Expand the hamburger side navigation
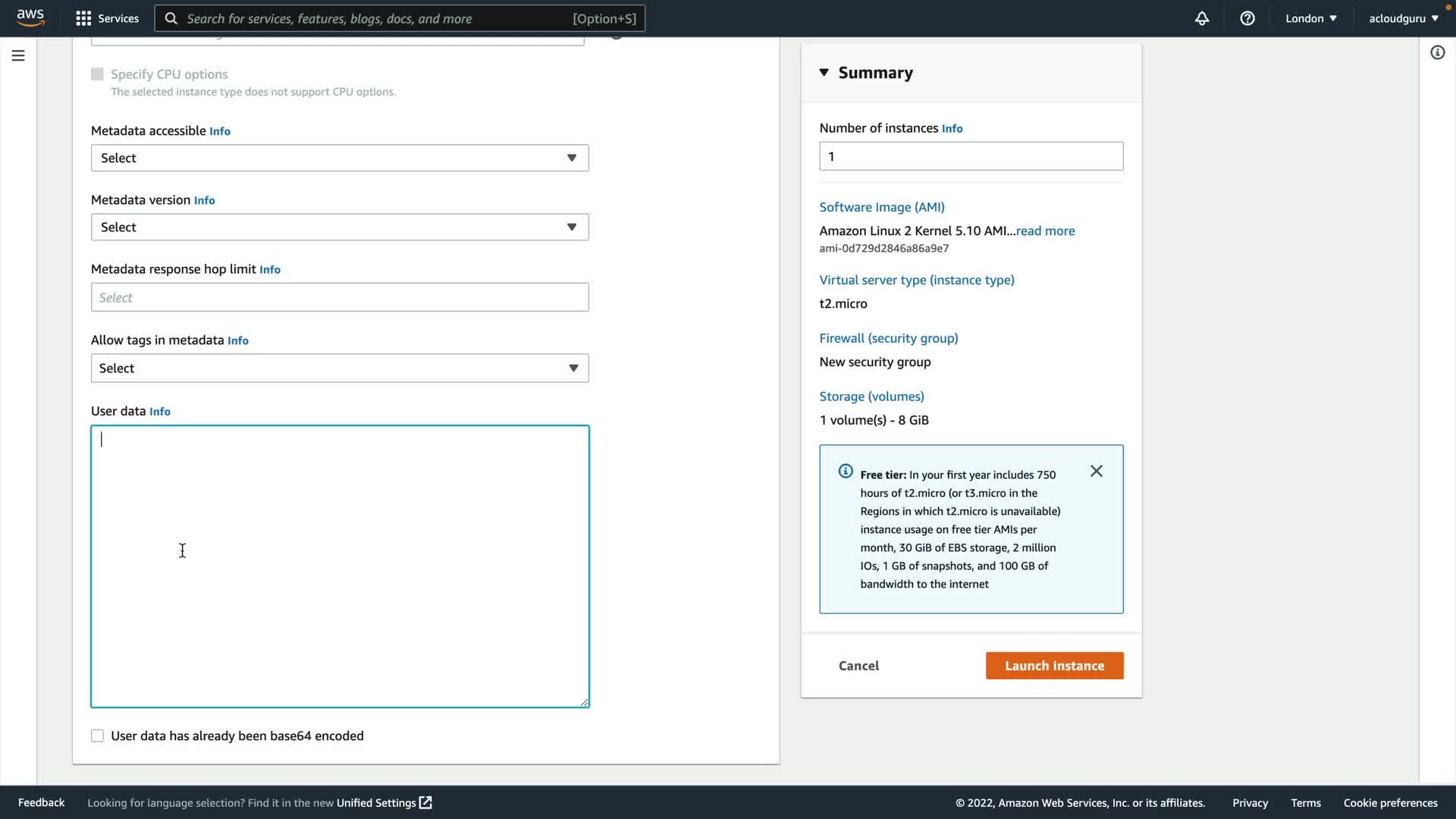The height and width of the screenshot is (819, 1456). click(18, 55)
